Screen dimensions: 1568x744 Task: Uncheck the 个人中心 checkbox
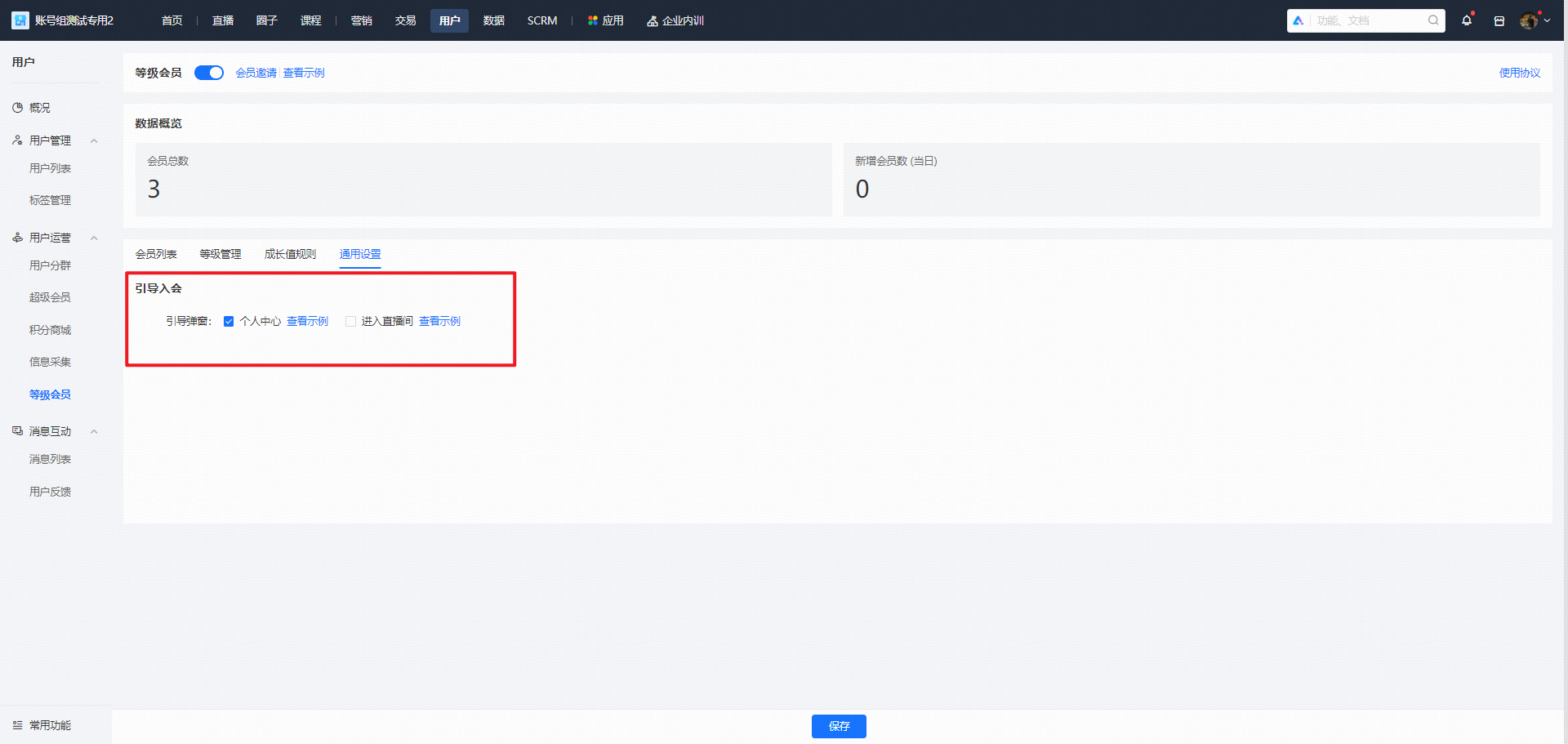(x=229, y=322)
